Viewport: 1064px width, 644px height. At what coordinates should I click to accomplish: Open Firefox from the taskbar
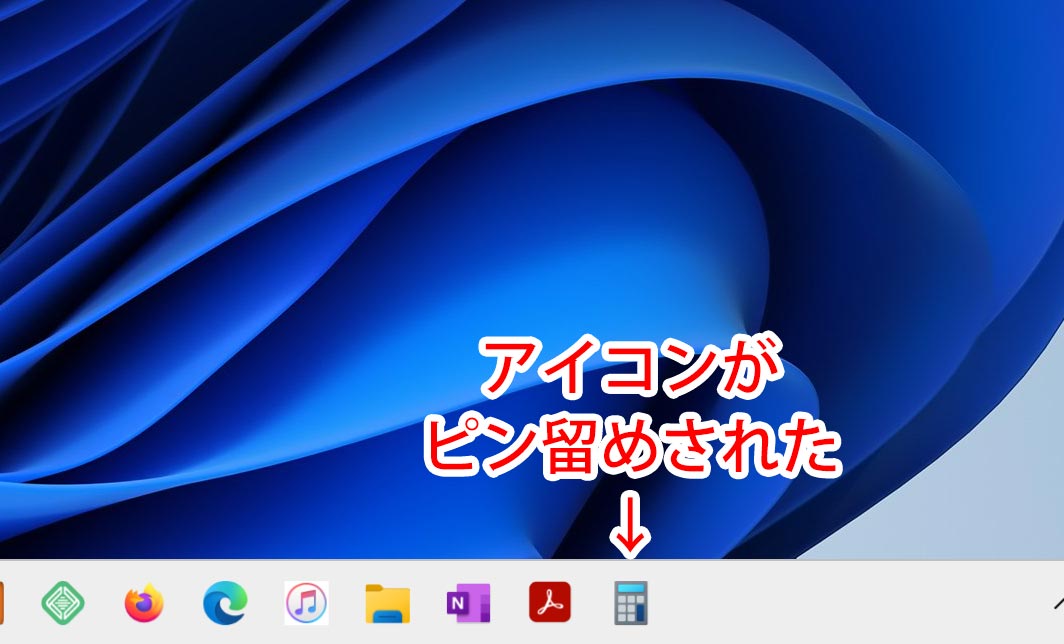(144, 603)
